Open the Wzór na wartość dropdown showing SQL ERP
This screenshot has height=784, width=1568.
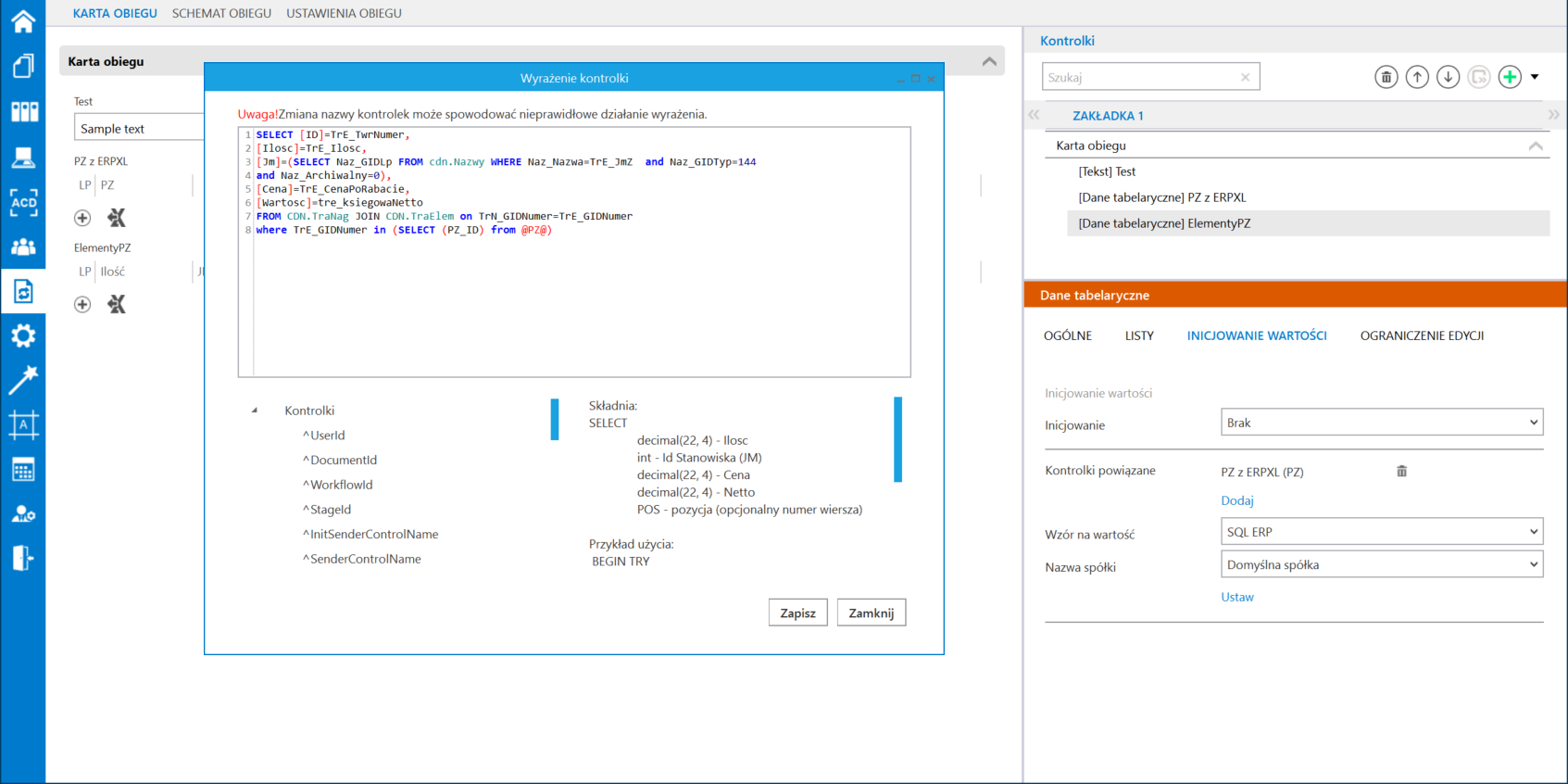1382,532
